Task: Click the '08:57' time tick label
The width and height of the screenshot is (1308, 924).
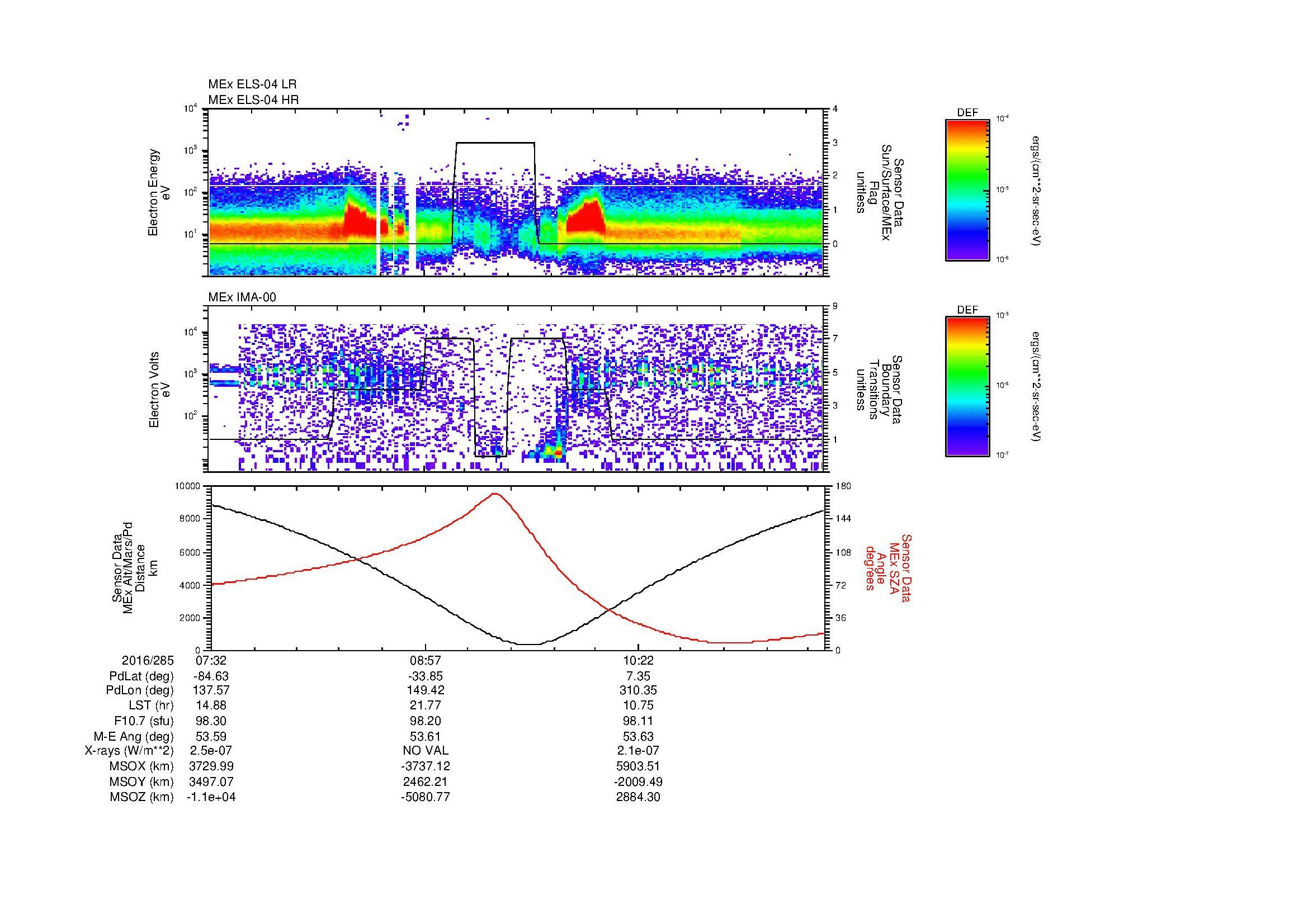Action: [426, 661]
